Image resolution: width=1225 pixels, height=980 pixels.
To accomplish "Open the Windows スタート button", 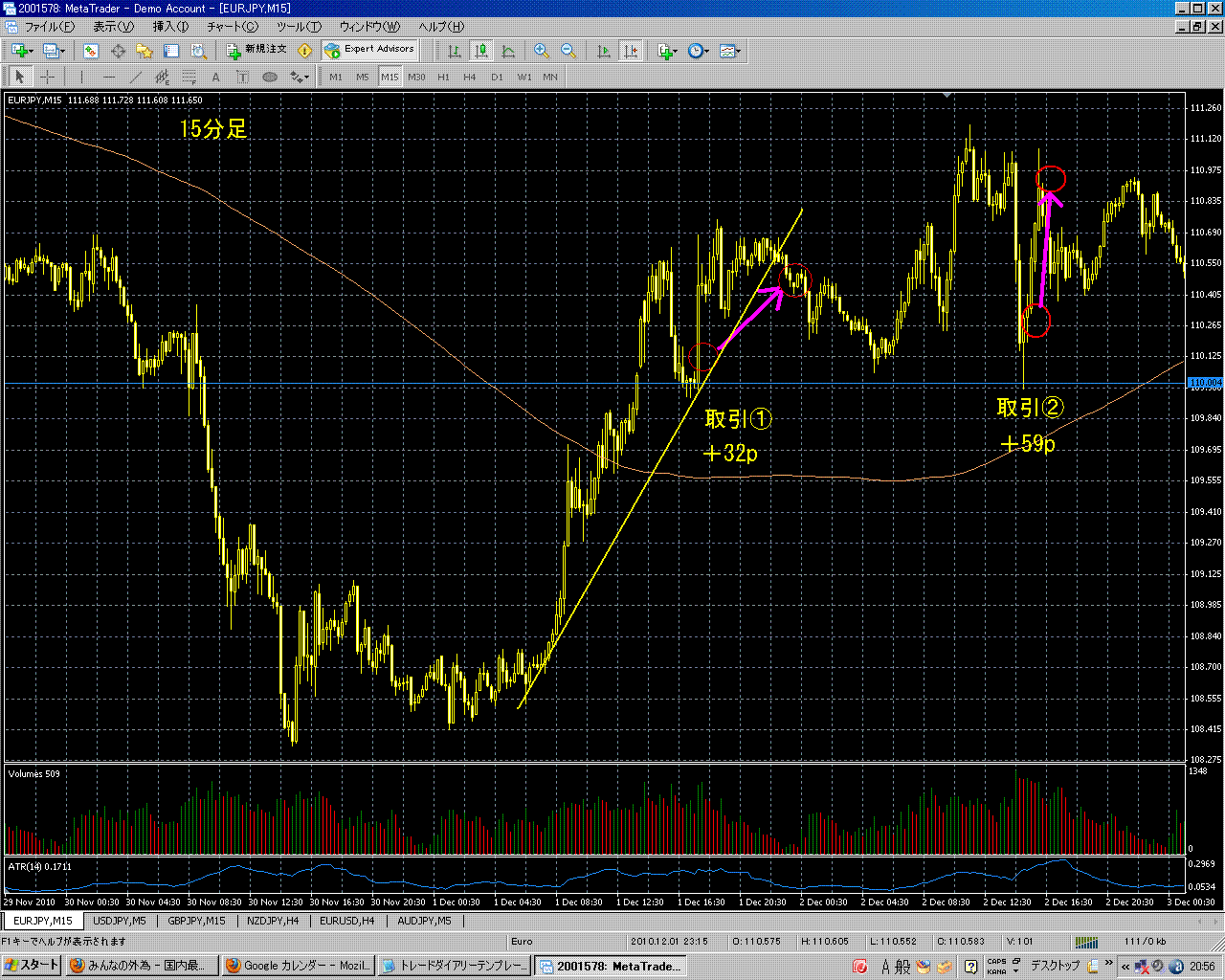I will point(33,966).
